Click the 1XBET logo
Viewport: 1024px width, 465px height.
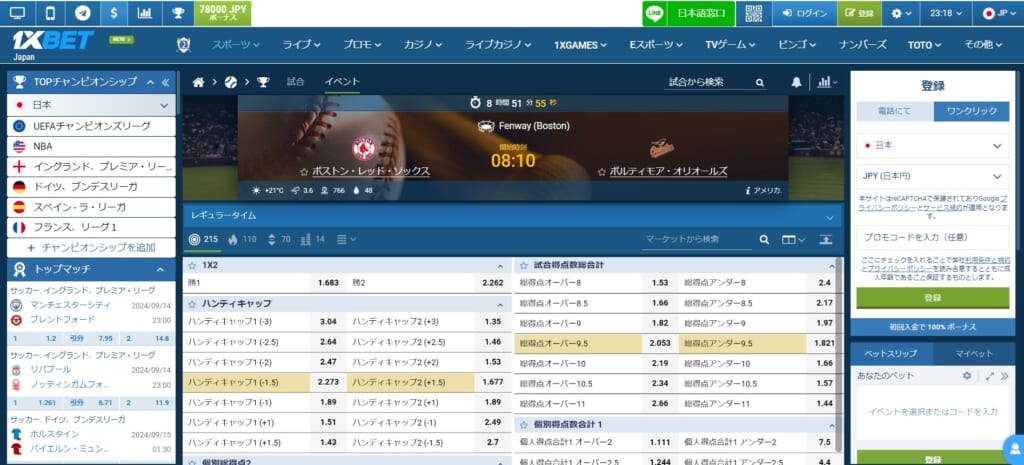[x=53, y=40]
